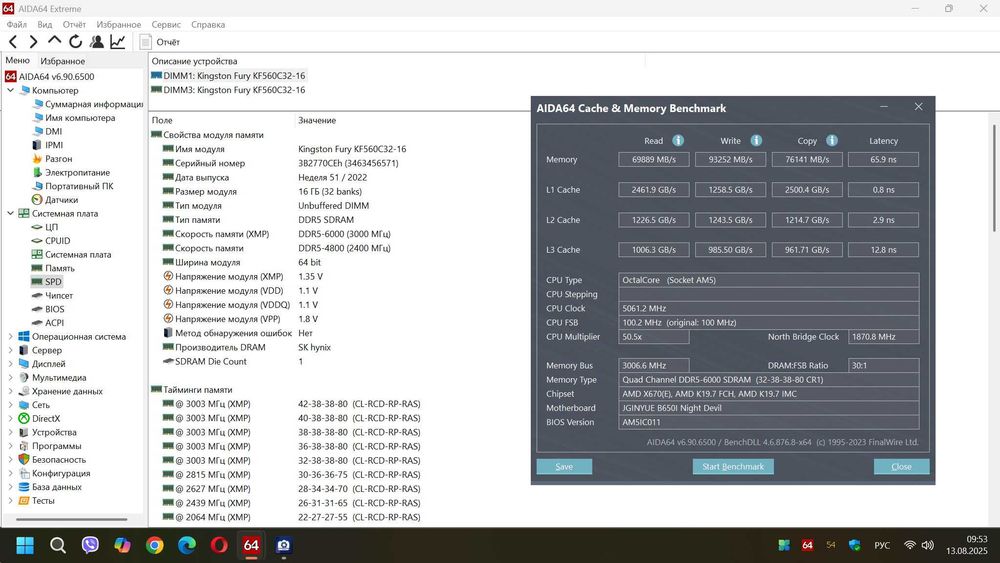Open the Отчёт menu in the menu bar

(74, 24)
